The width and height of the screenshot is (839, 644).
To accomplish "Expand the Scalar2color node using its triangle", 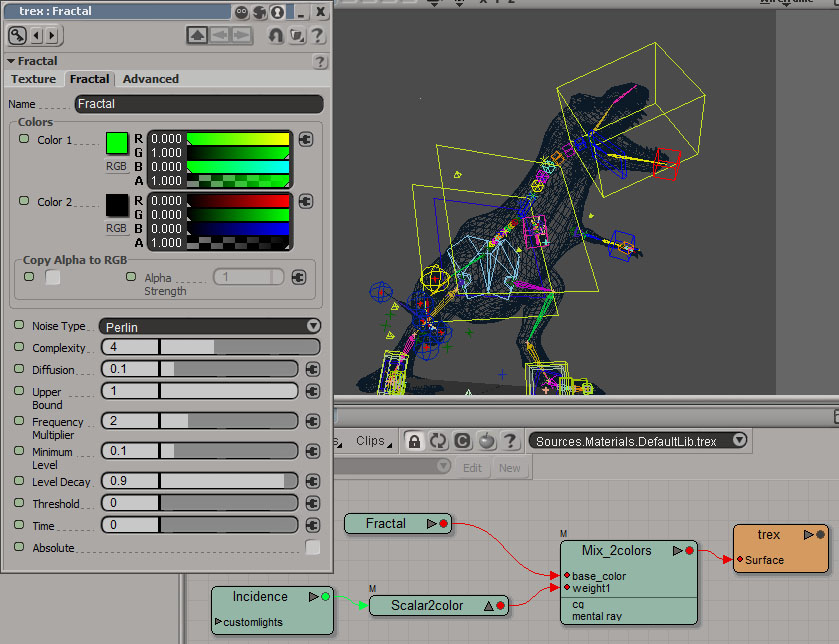I will [x=488, y=606].
